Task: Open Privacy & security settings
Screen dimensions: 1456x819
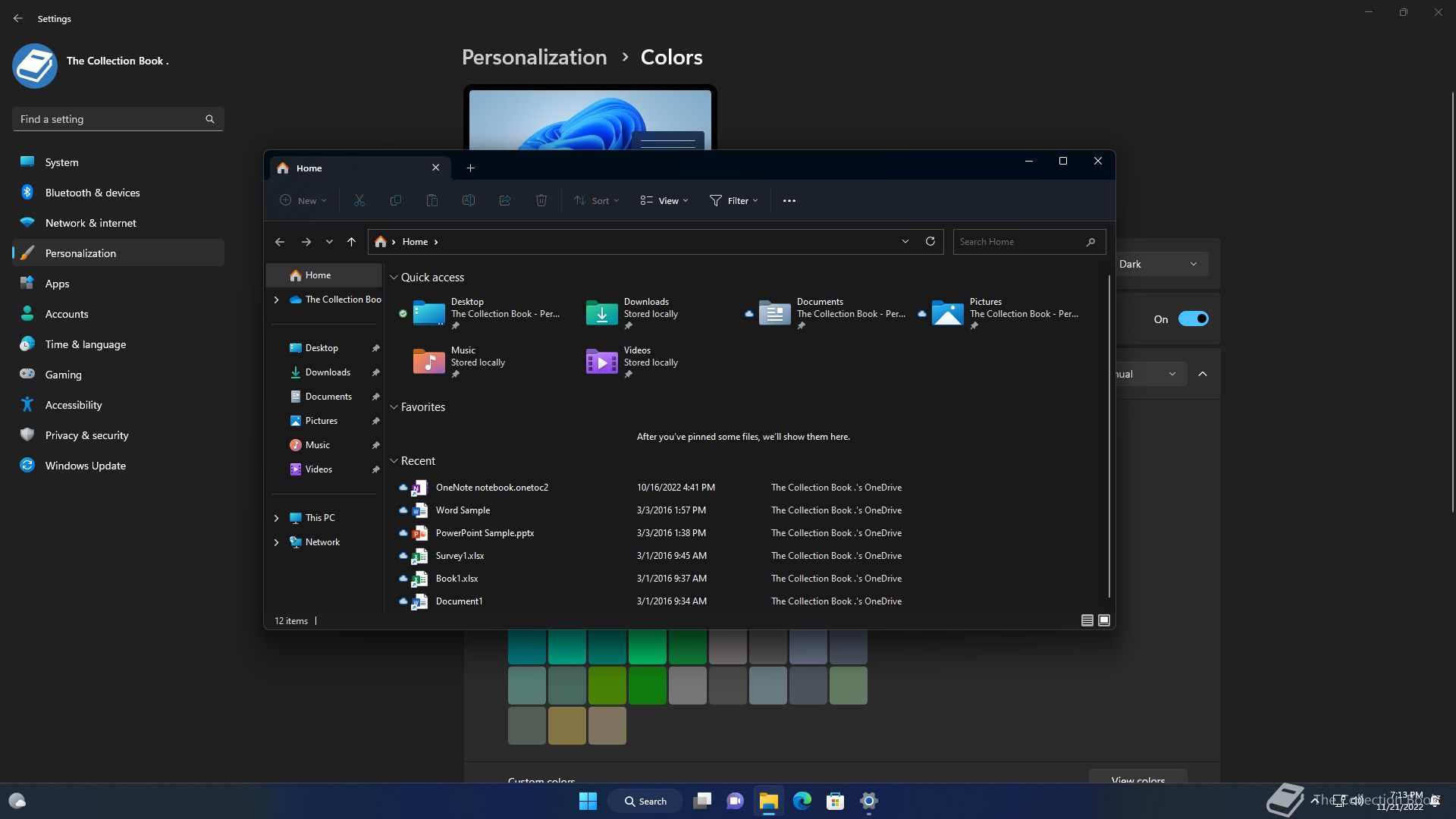Action: pos(118,435)
